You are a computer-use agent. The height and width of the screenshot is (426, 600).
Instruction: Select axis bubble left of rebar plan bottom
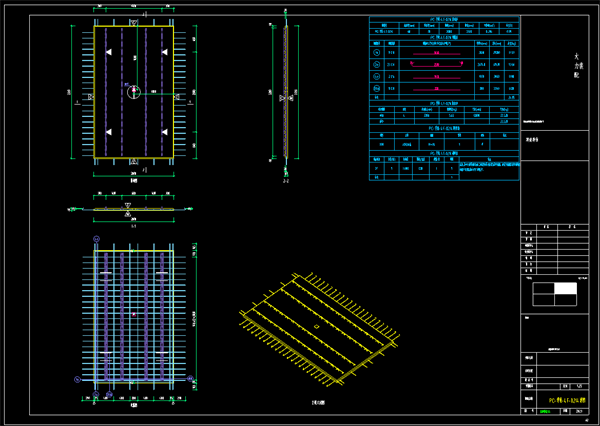click(77, 379)
